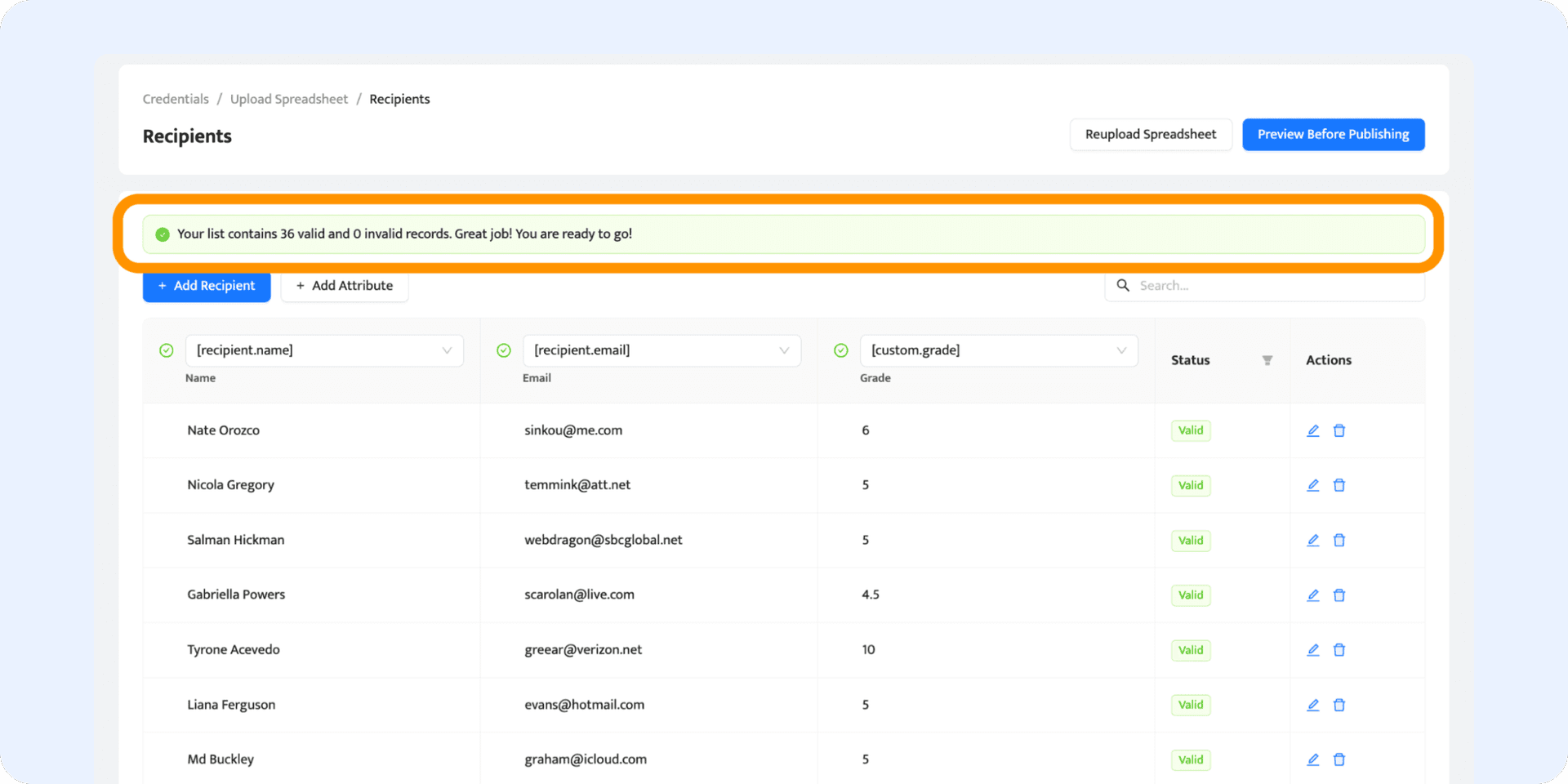Click the Valid status badge for Nate Orozco
1568x784 pixels.
1190,430
